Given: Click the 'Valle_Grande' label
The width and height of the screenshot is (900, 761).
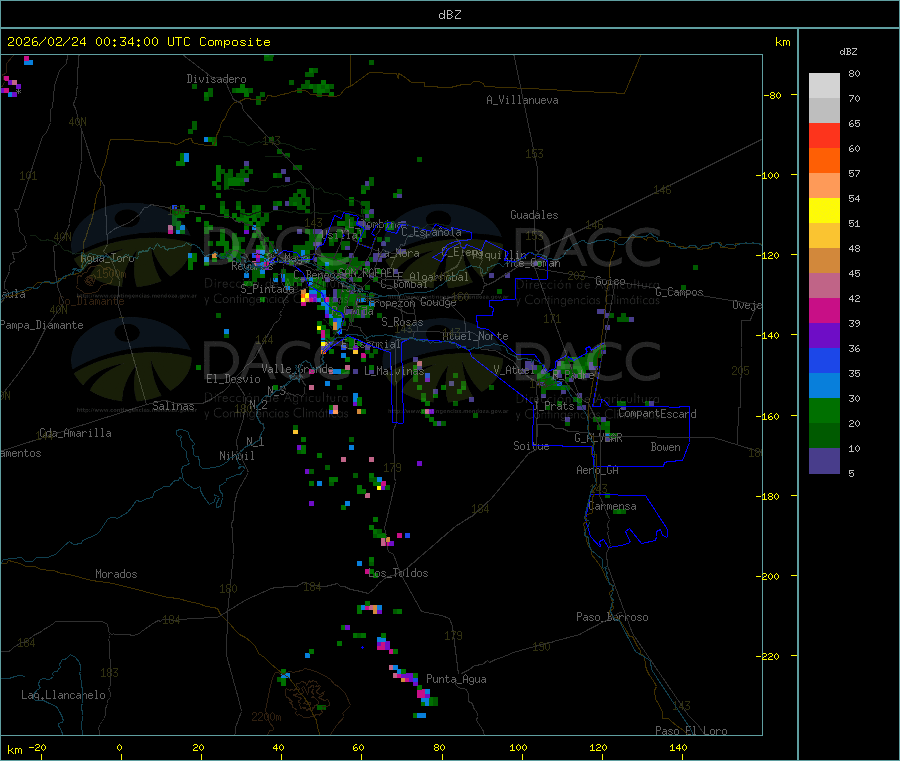Looking at the screenshot, I should pyautogui.click(x=297, y=368).
